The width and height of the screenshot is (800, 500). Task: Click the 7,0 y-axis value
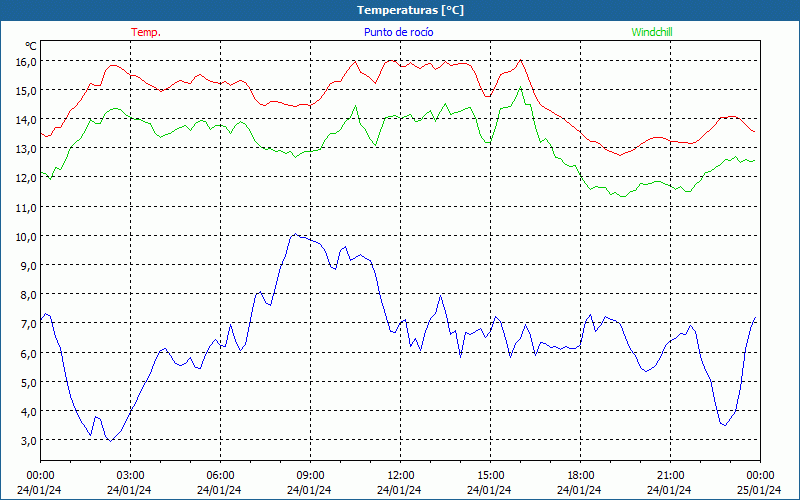click(x=29, y=323)
